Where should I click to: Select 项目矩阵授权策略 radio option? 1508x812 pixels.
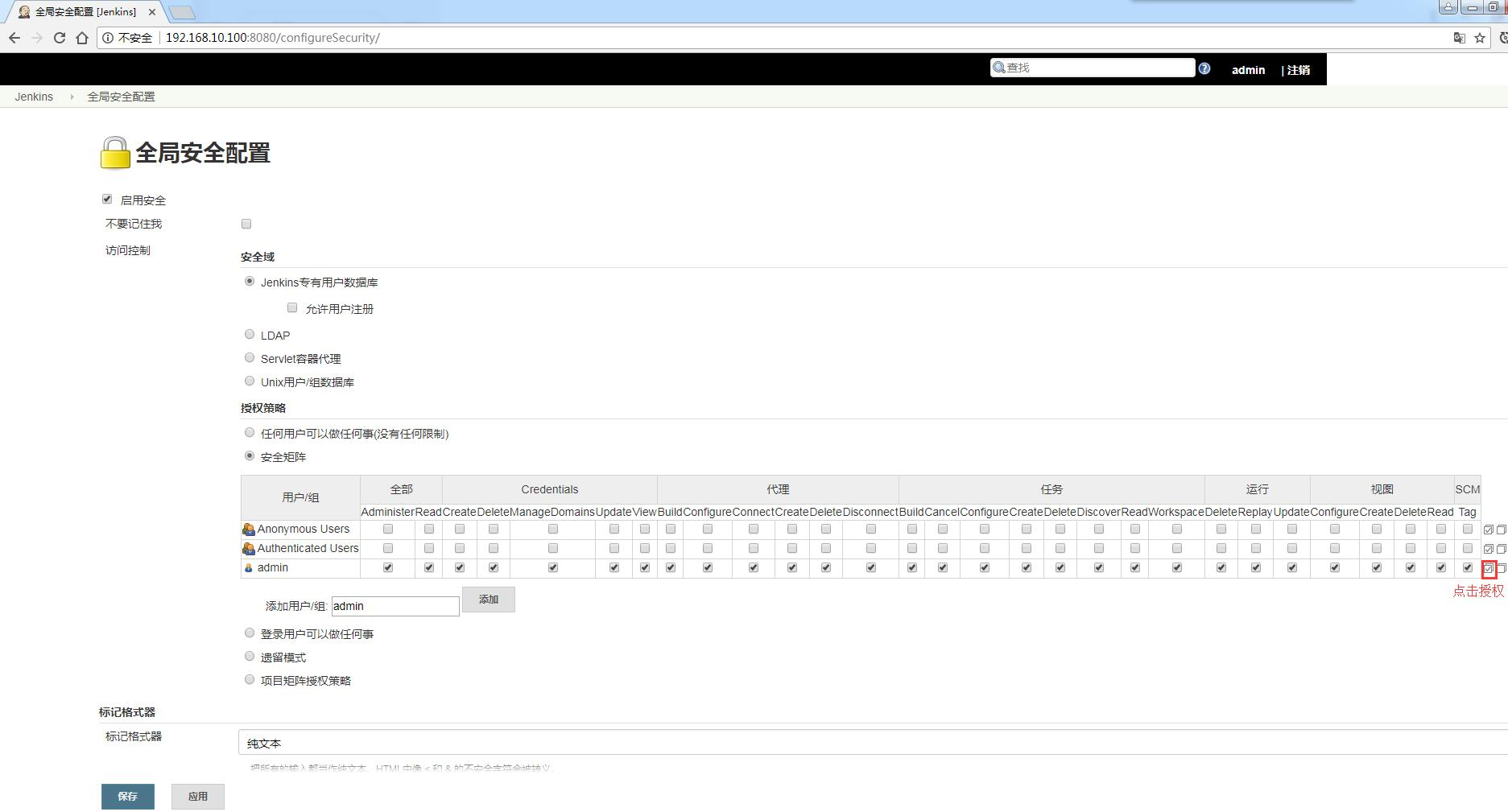250,679
